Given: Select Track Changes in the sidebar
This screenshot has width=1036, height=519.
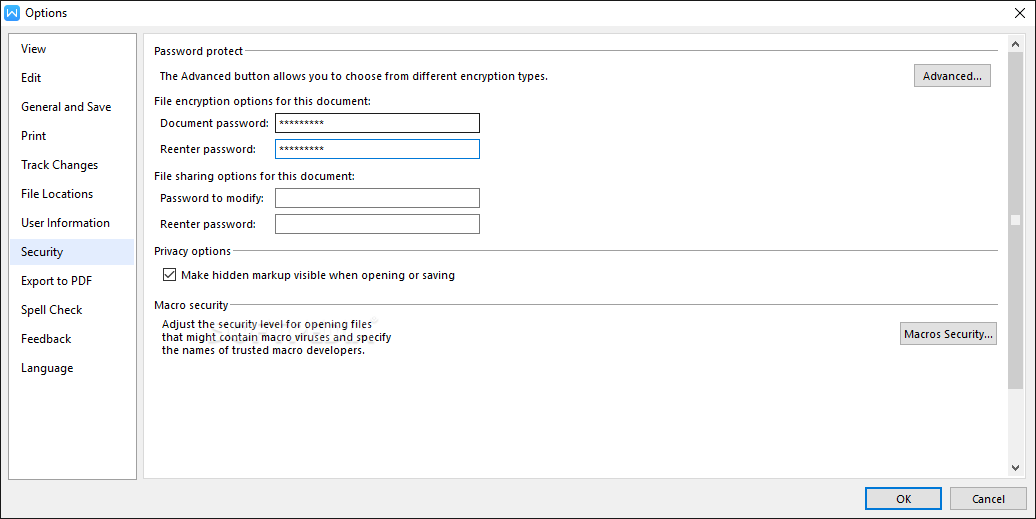Looking at the screenshot, I should click(x=71, y=165).
